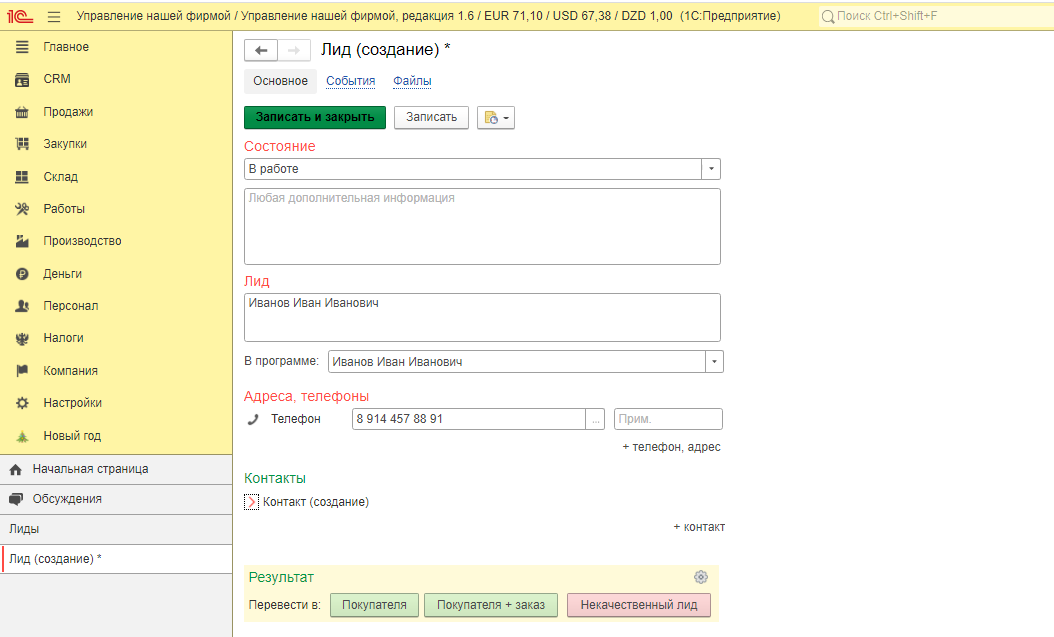Image resolution: width=1054 pixels, height=637 pixels.
Task: Open the Склад section icon
Action: (22, 177)
